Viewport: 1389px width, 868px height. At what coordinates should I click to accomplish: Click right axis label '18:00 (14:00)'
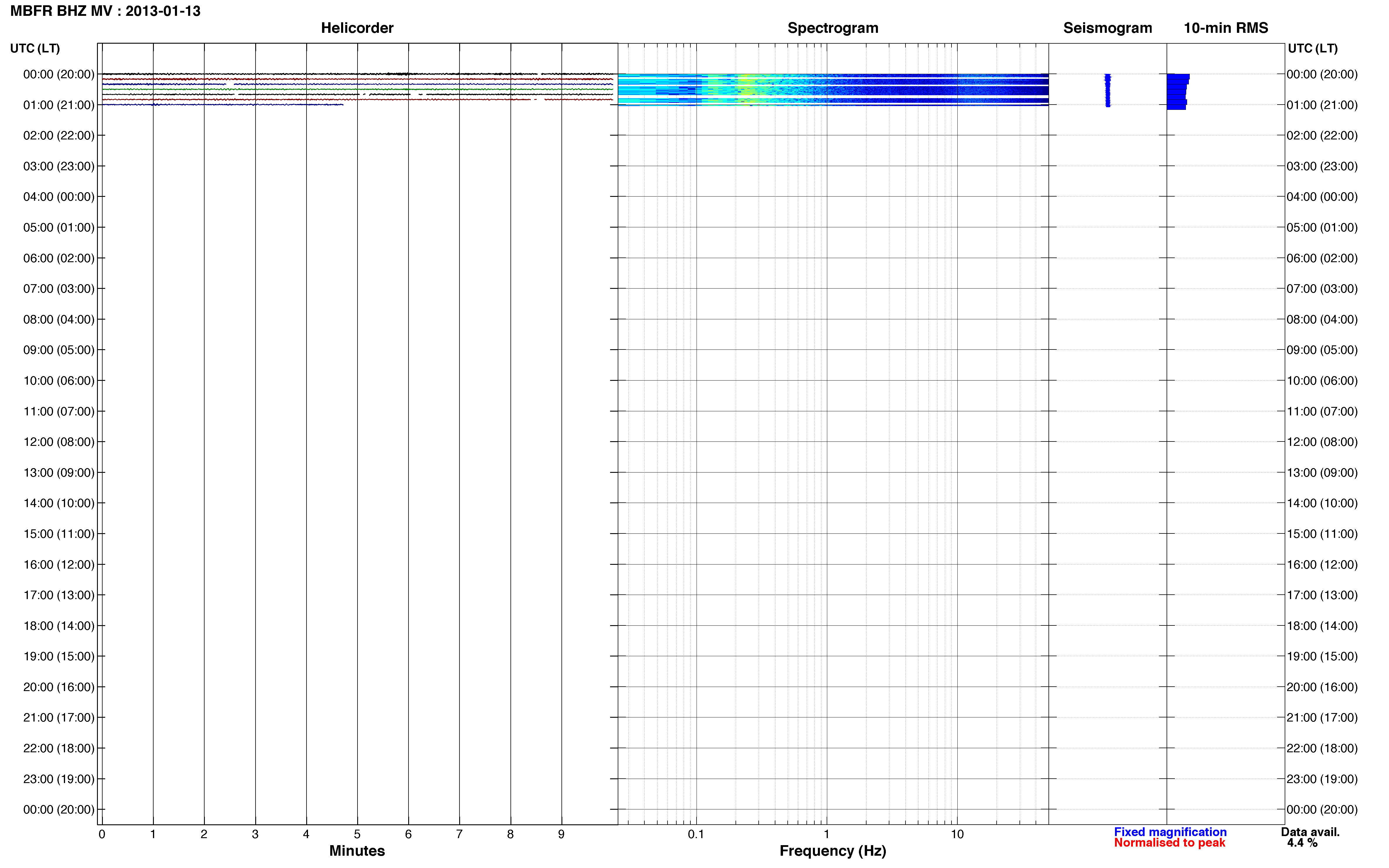click(x=1322, y=626)
